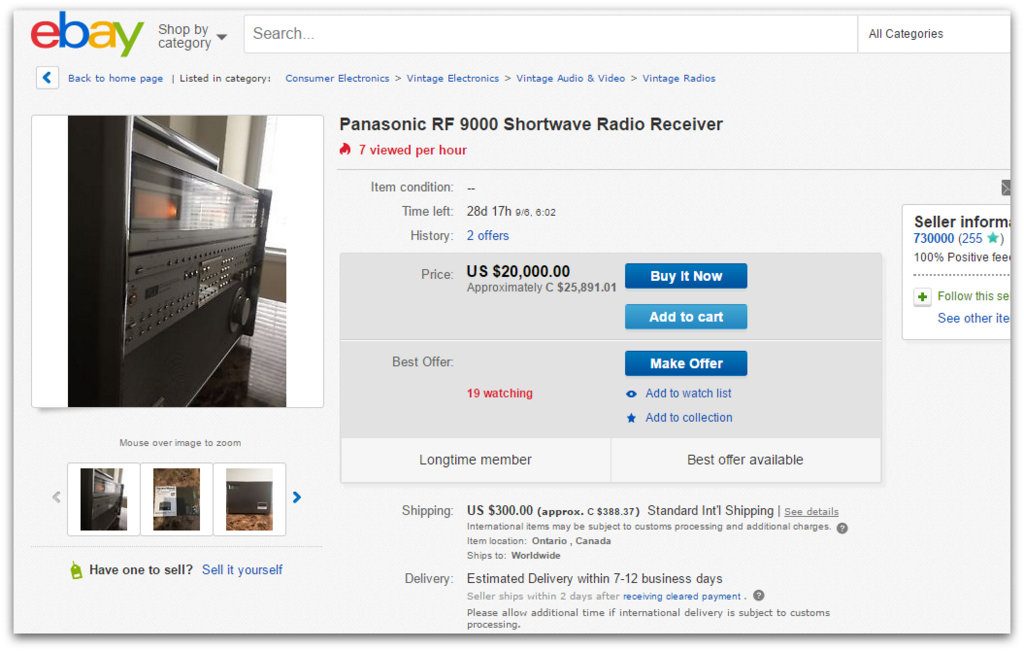Screen dimensions: 1024x651
Task: Click the help icon after customs processing note
Action: click(842, 528)
